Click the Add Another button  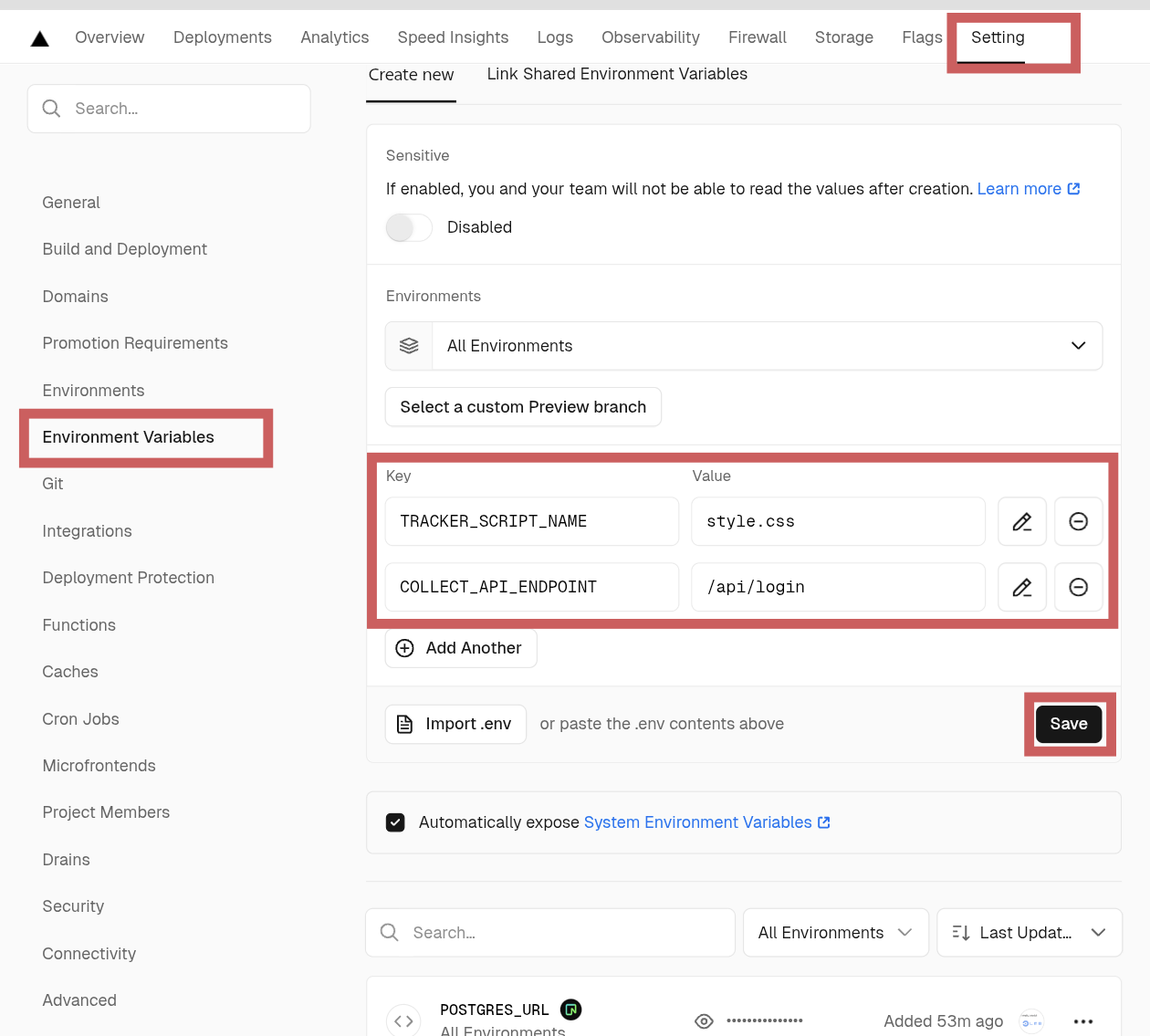point(460,648)
